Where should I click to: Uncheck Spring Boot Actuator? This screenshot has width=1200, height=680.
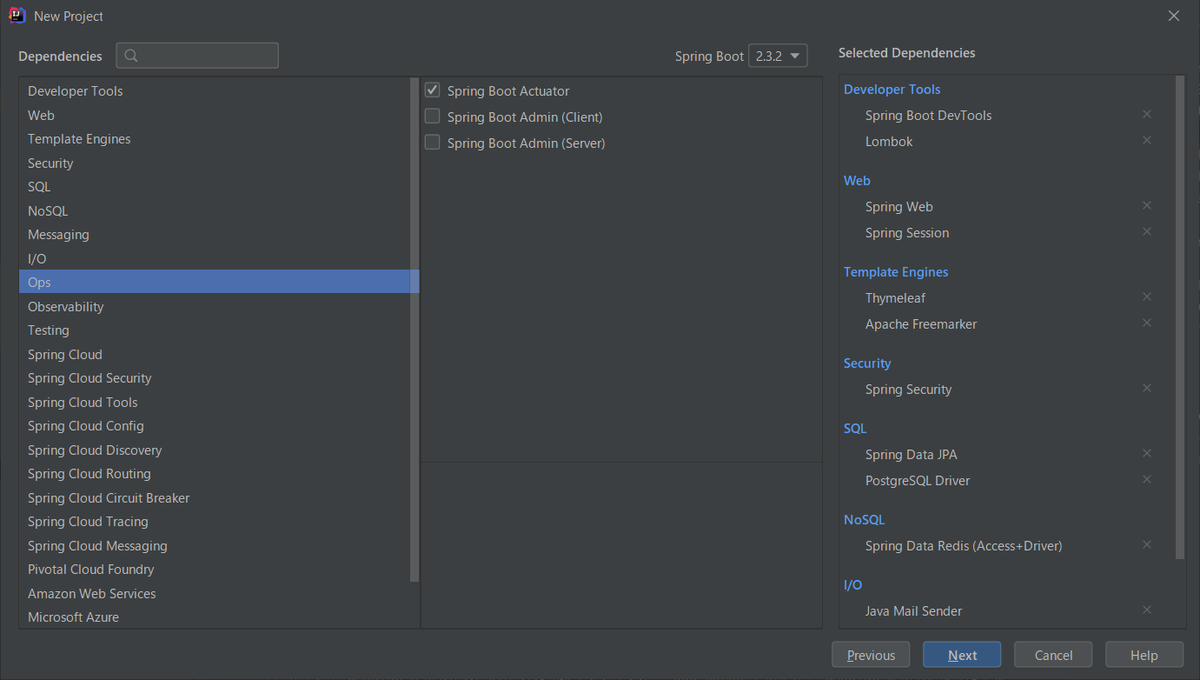point(432,90)
